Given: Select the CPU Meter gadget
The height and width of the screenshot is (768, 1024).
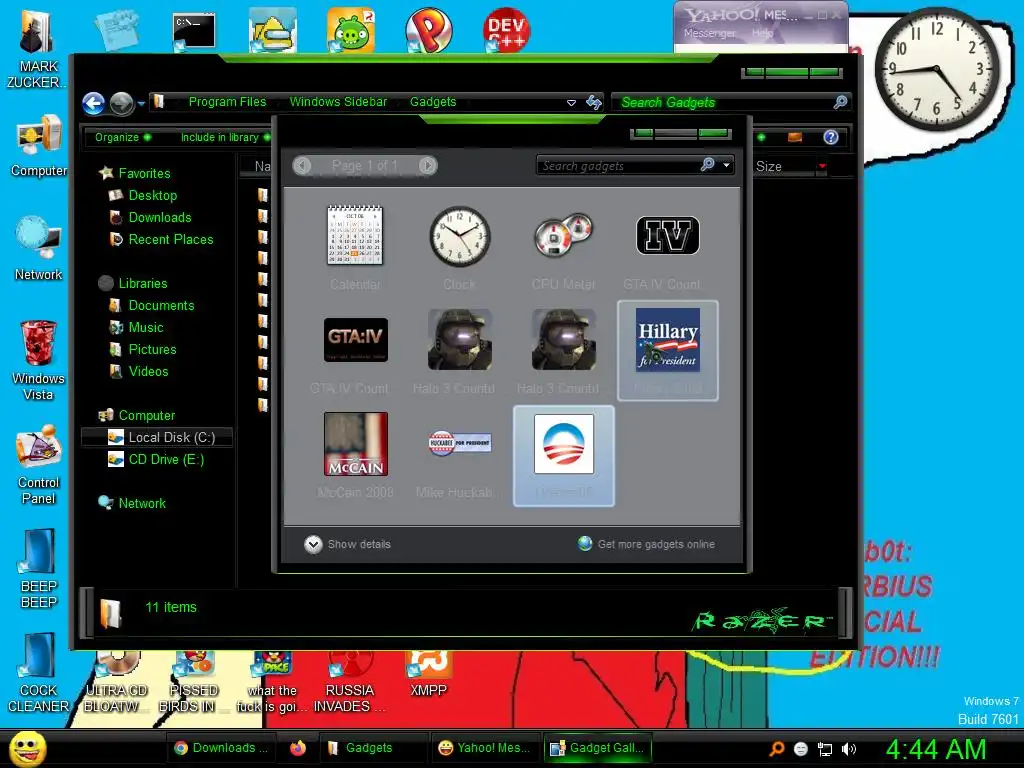Looking at the screenshot, I should click(563, 235).
